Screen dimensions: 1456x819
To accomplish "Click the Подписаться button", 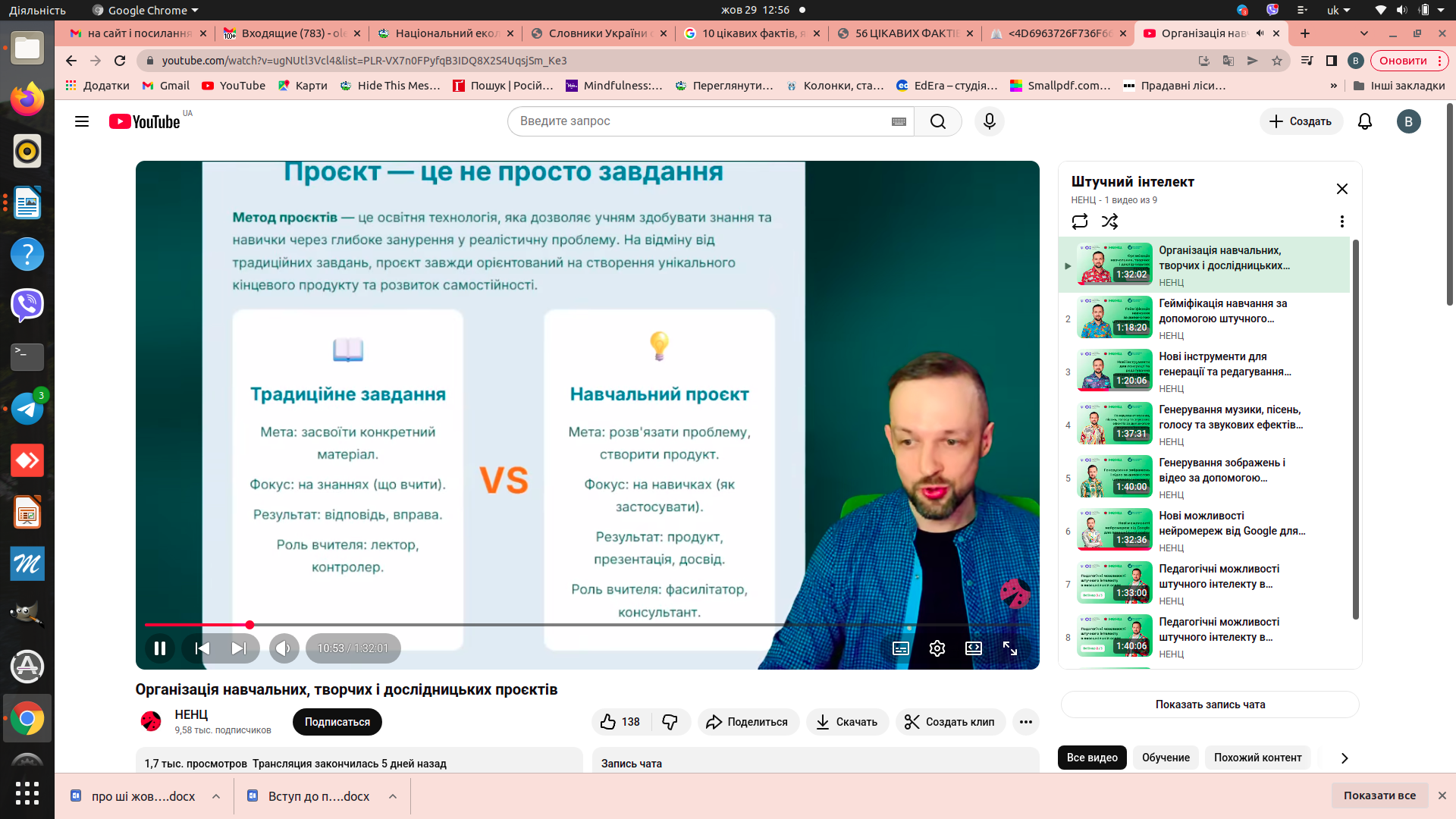I will (x=337, y=722).
